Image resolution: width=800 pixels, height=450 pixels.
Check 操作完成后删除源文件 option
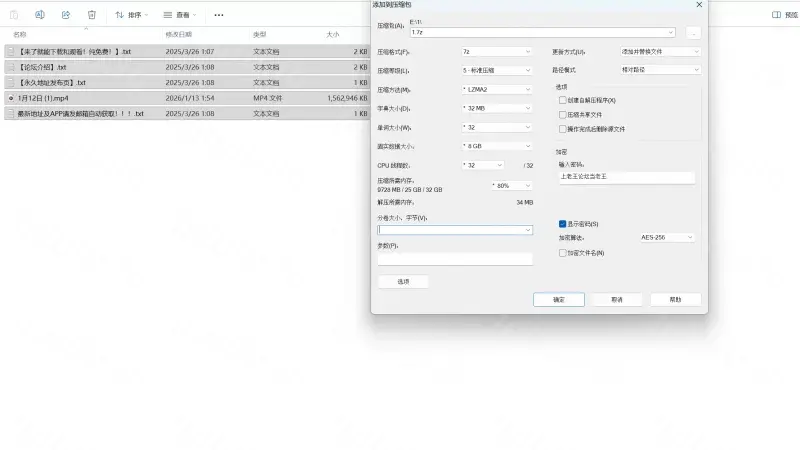563,129
